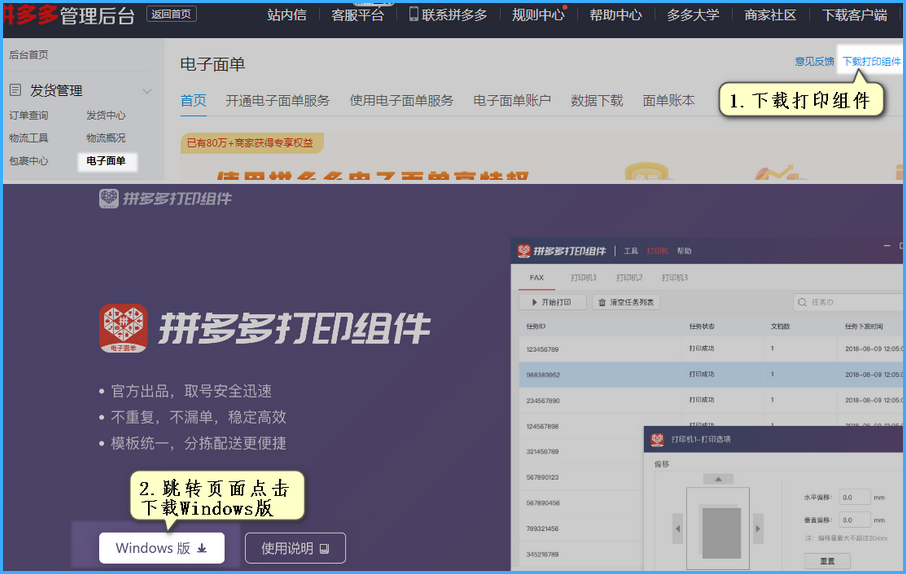Download the Windows 版 print component
906x574 pixels.
coord(162,548)
